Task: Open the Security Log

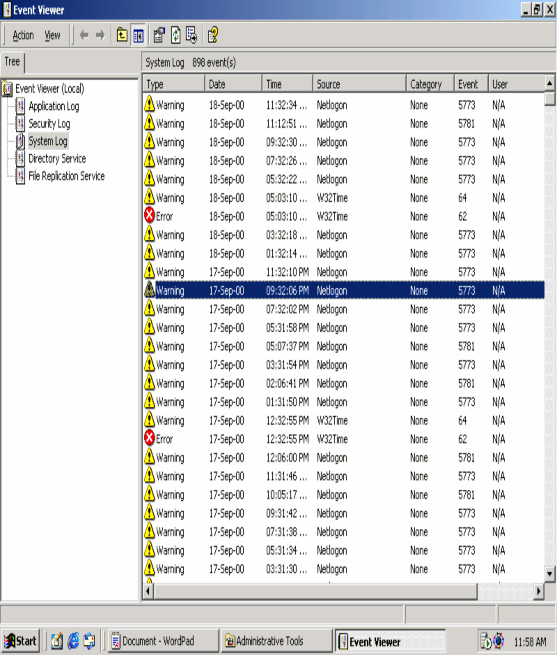Action: coord(49,124)
